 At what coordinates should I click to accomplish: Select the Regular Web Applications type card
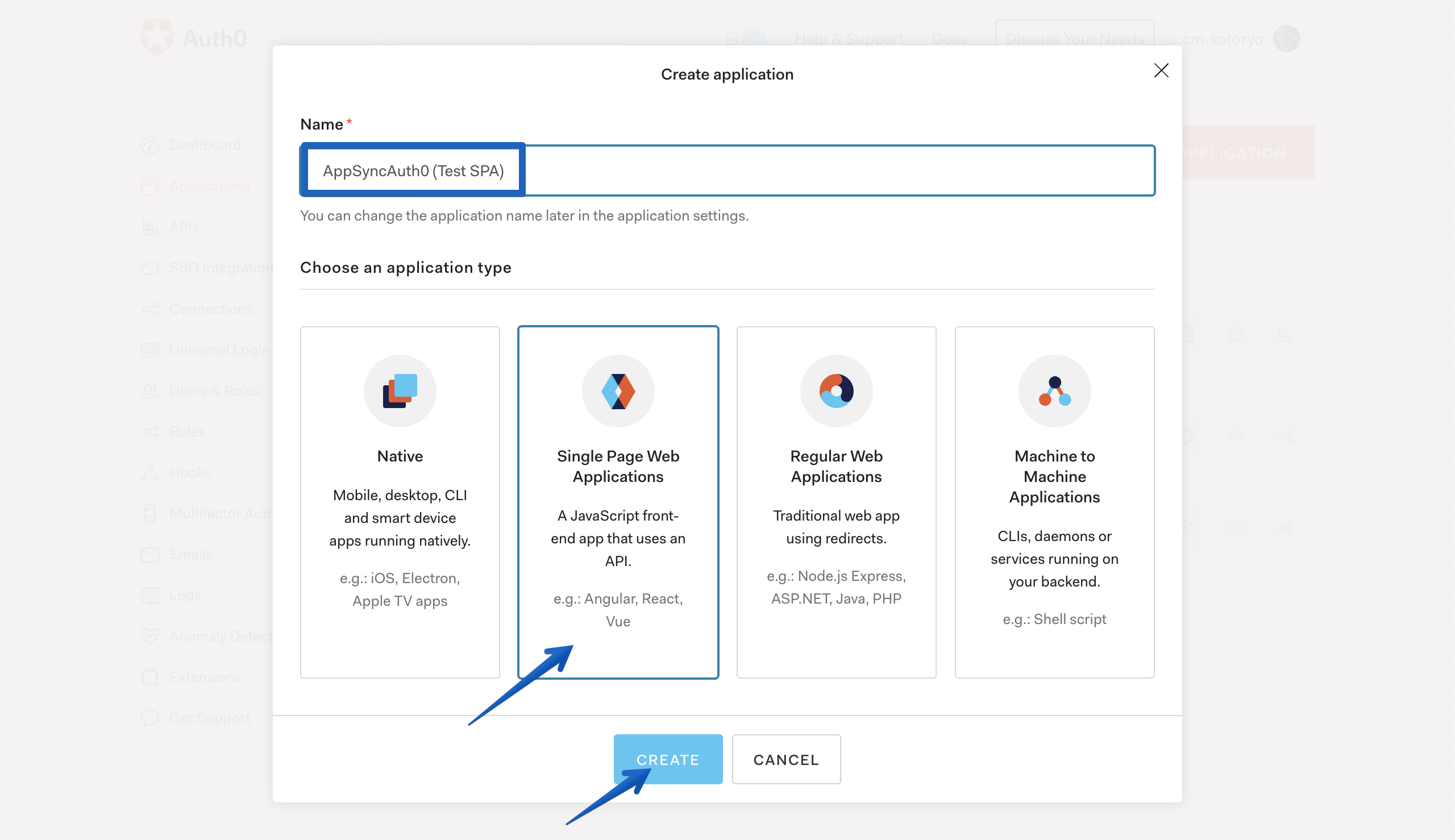(x=836, y=502)
